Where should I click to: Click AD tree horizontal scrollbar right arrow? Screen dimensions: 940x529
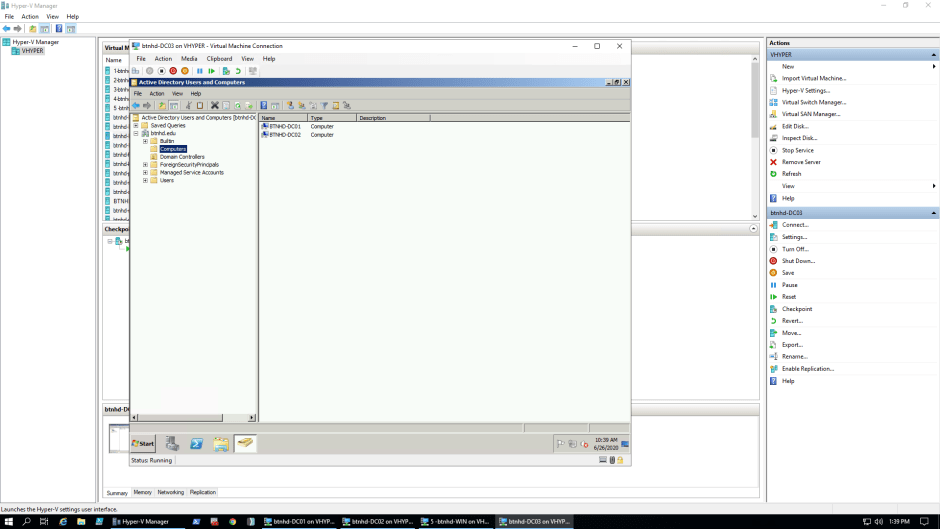click(252, 417)
